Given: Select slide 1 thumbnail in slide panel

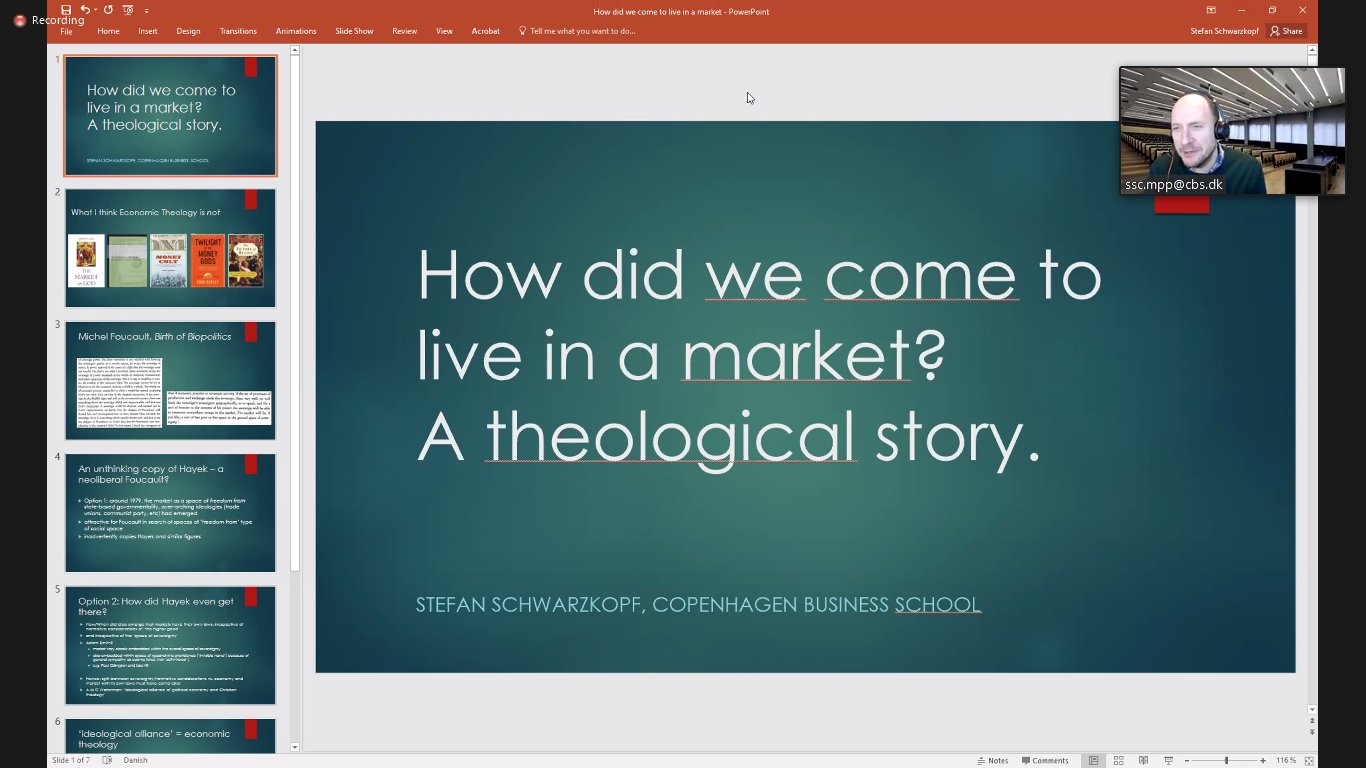Looking at the screenshot, I should point(170,116).
